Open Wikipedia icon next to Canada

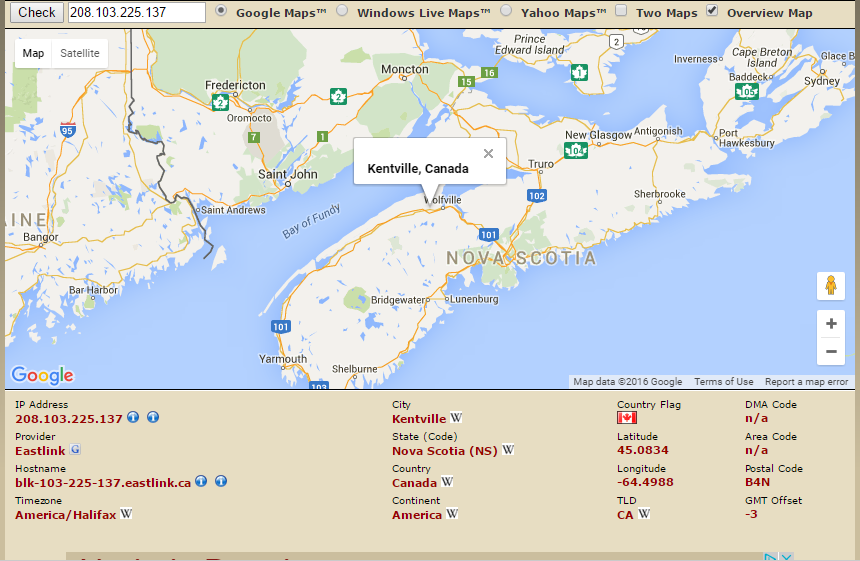tap(447, 481)
